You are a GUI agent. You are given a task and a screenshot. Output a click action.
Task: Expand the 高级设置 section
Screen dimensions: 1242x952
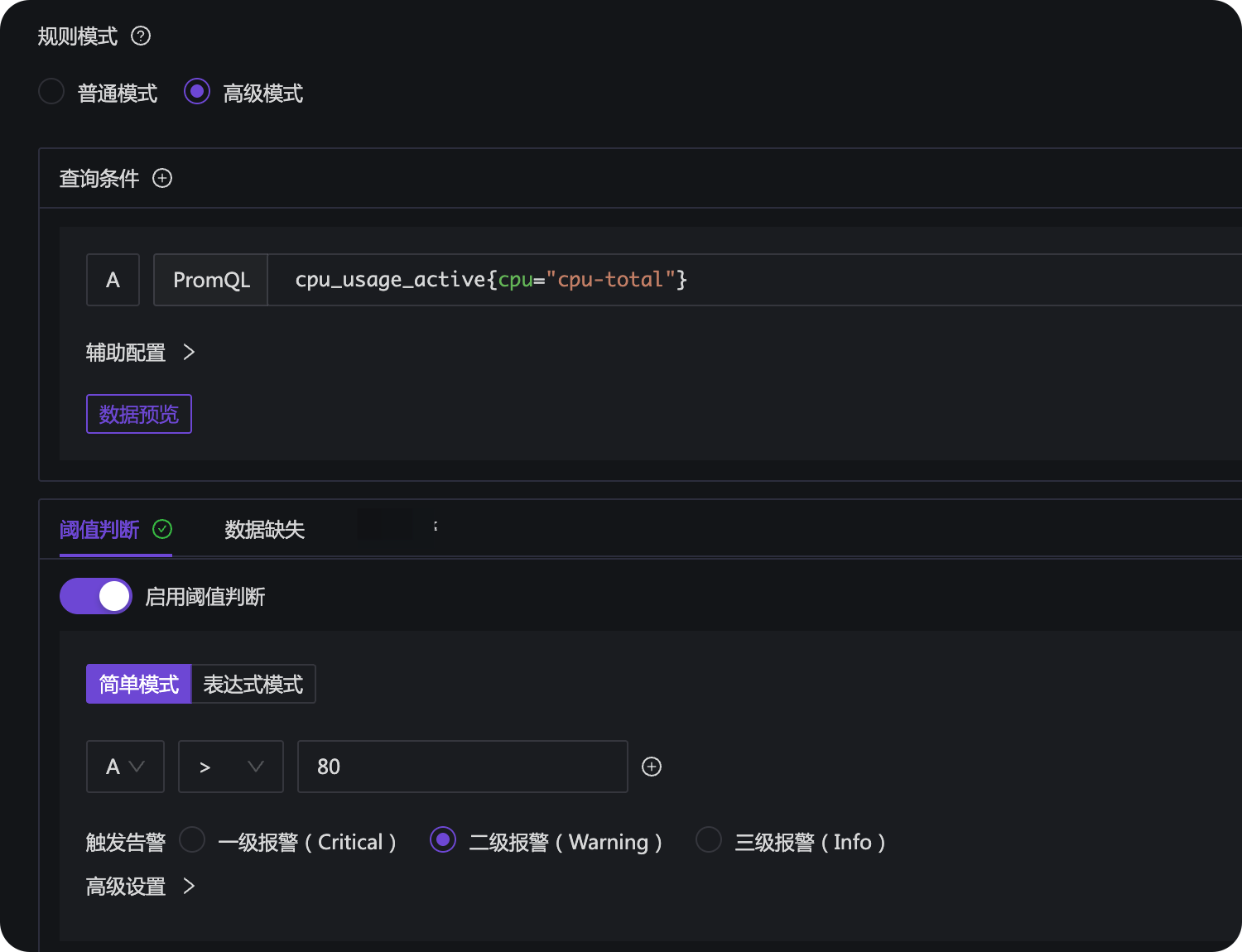tap(140, 887)
